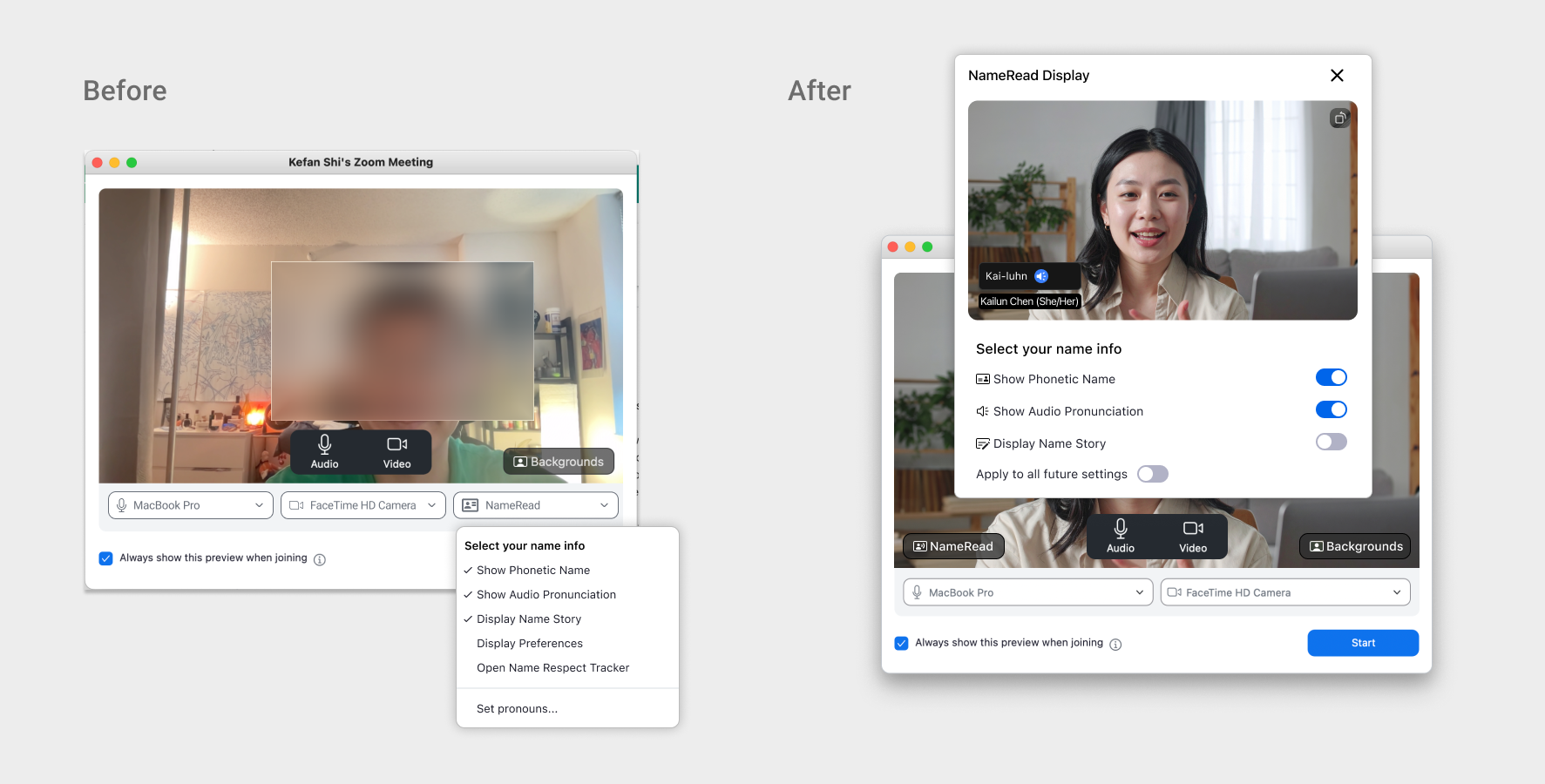The image size is (1545, 784).
Task: Click Backgrounds button in Before window
Action: 559,462
